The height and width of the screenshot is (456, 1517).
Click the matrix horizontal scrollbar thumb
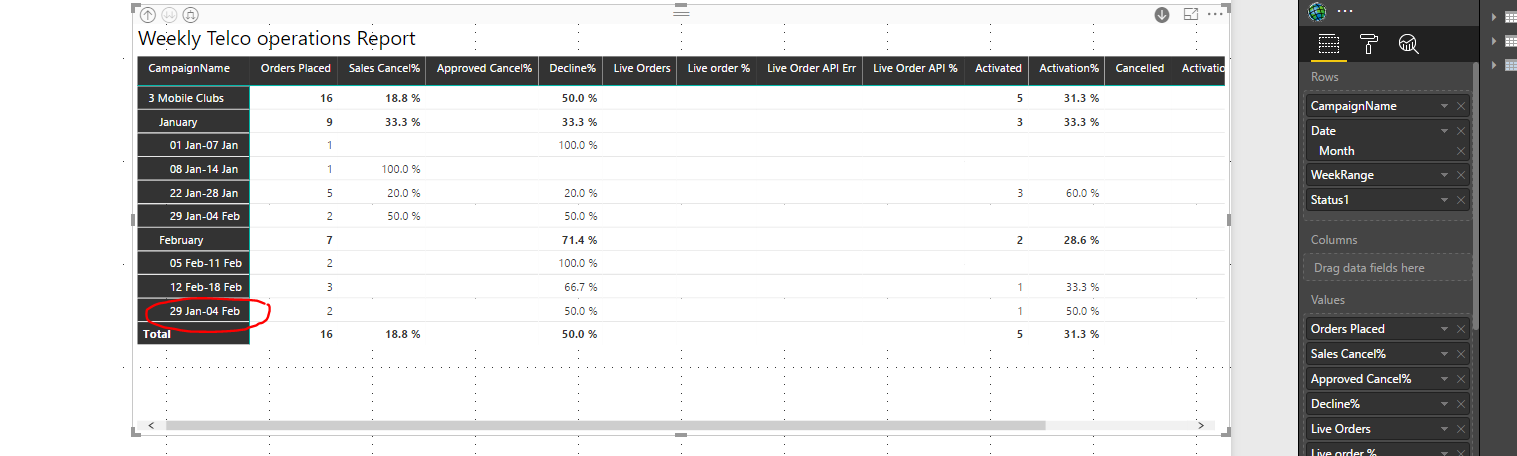(605, 425)
